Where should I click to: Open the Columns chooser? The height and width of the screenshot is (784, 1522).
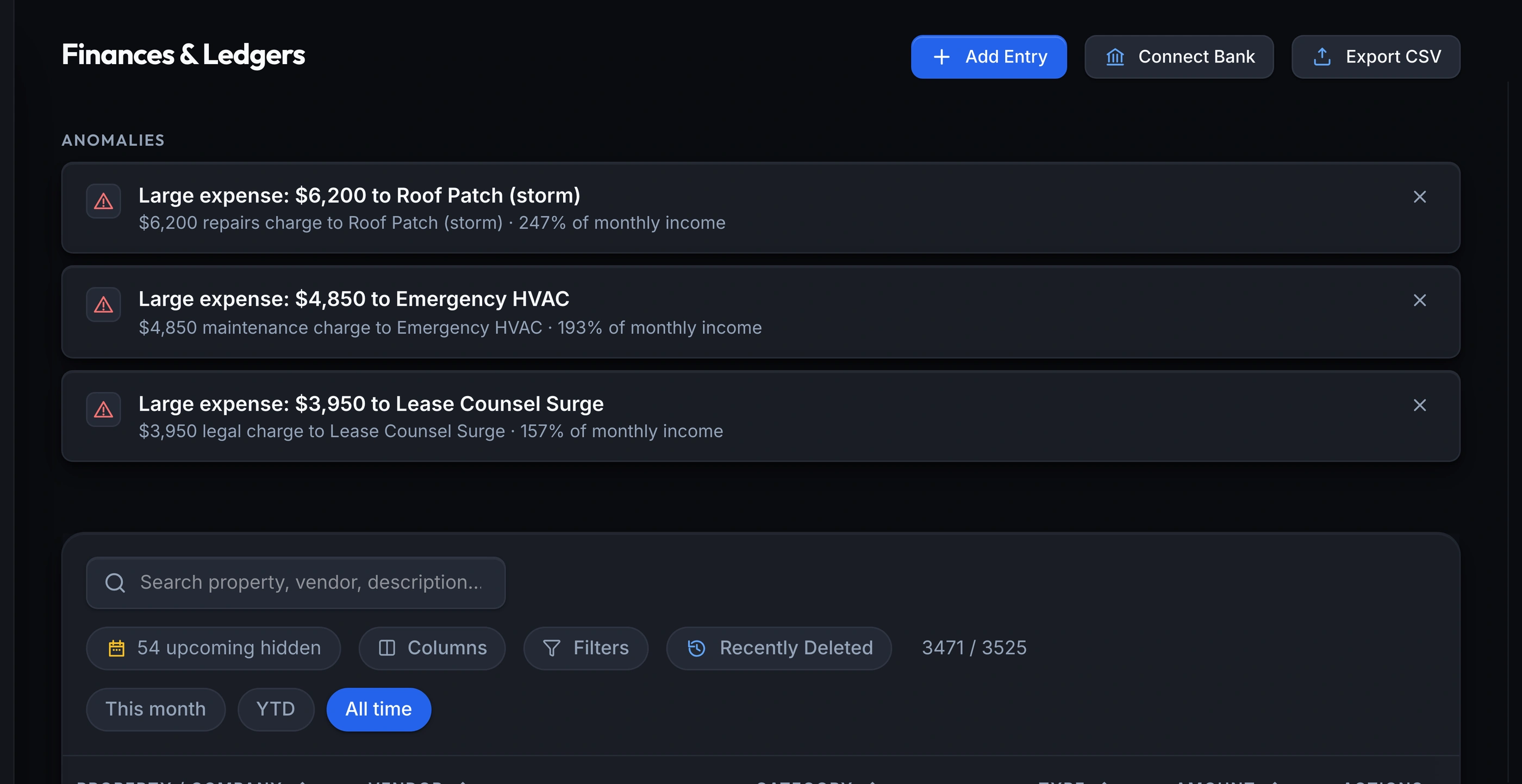[432, 648]
